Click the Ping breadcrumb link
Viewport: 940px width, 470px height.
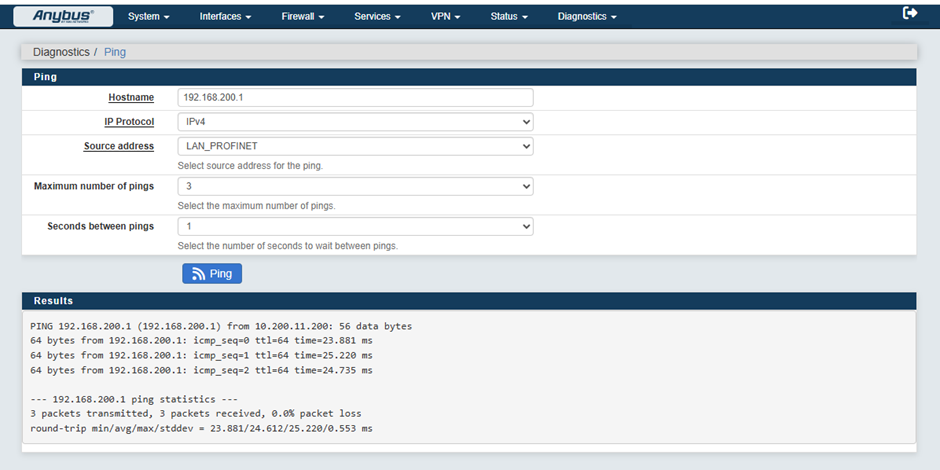pos(115,52)
